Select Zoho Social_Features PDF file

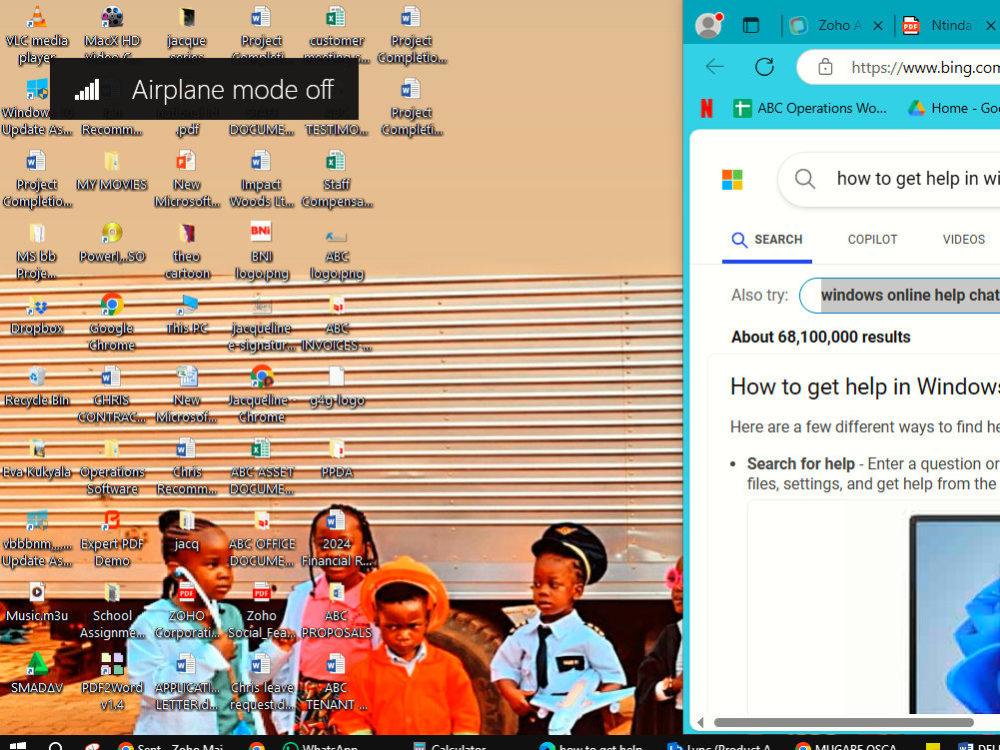click(261, 611)
